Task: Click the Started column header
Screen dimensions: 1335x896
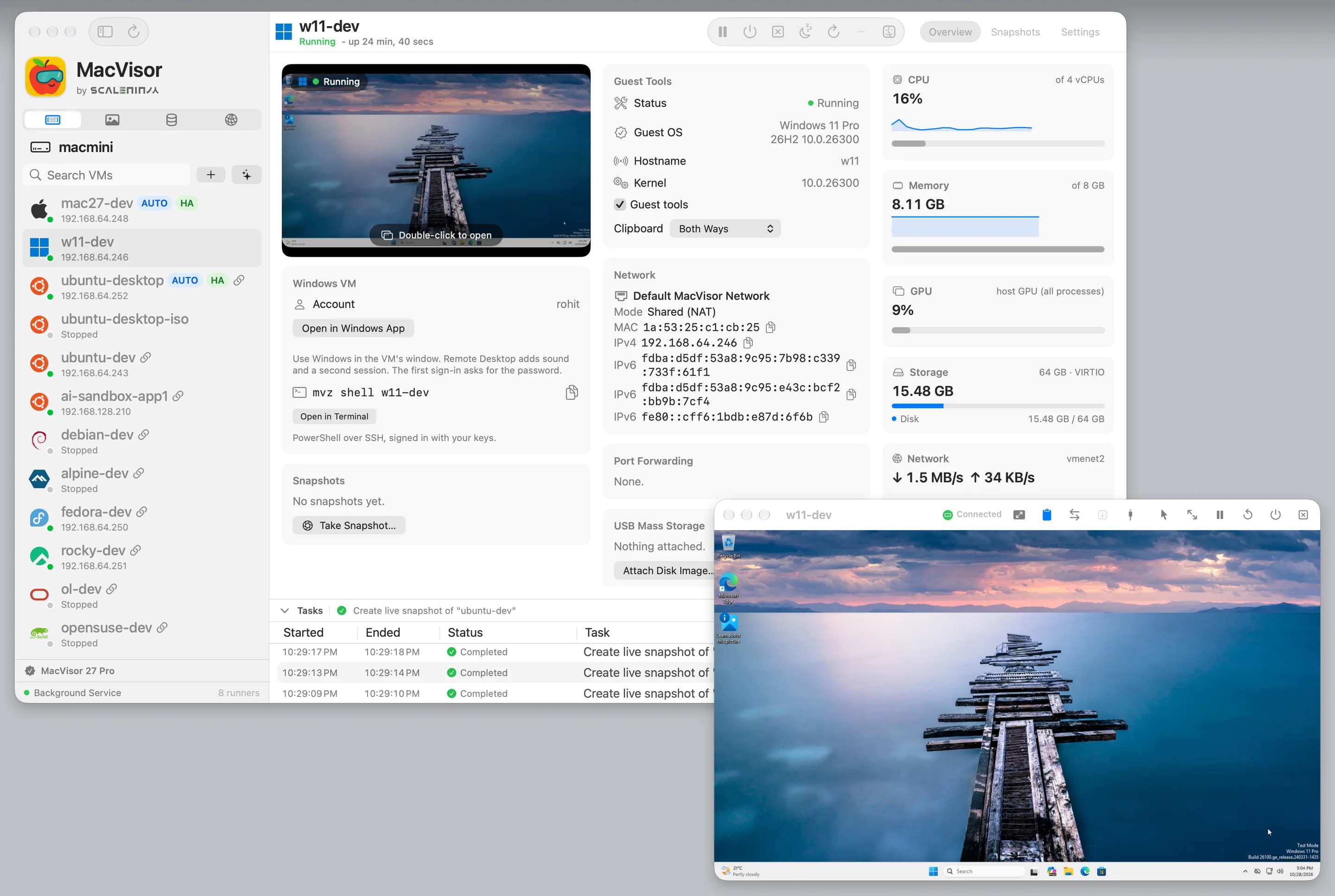Action: point(304,632)
